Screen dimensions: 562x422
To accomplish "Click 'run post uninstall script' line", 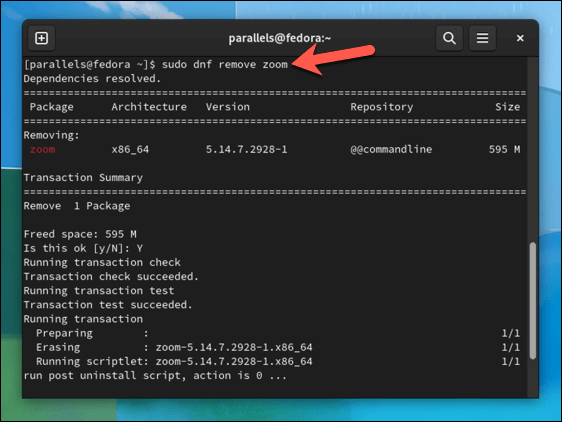I will (155, 376).
